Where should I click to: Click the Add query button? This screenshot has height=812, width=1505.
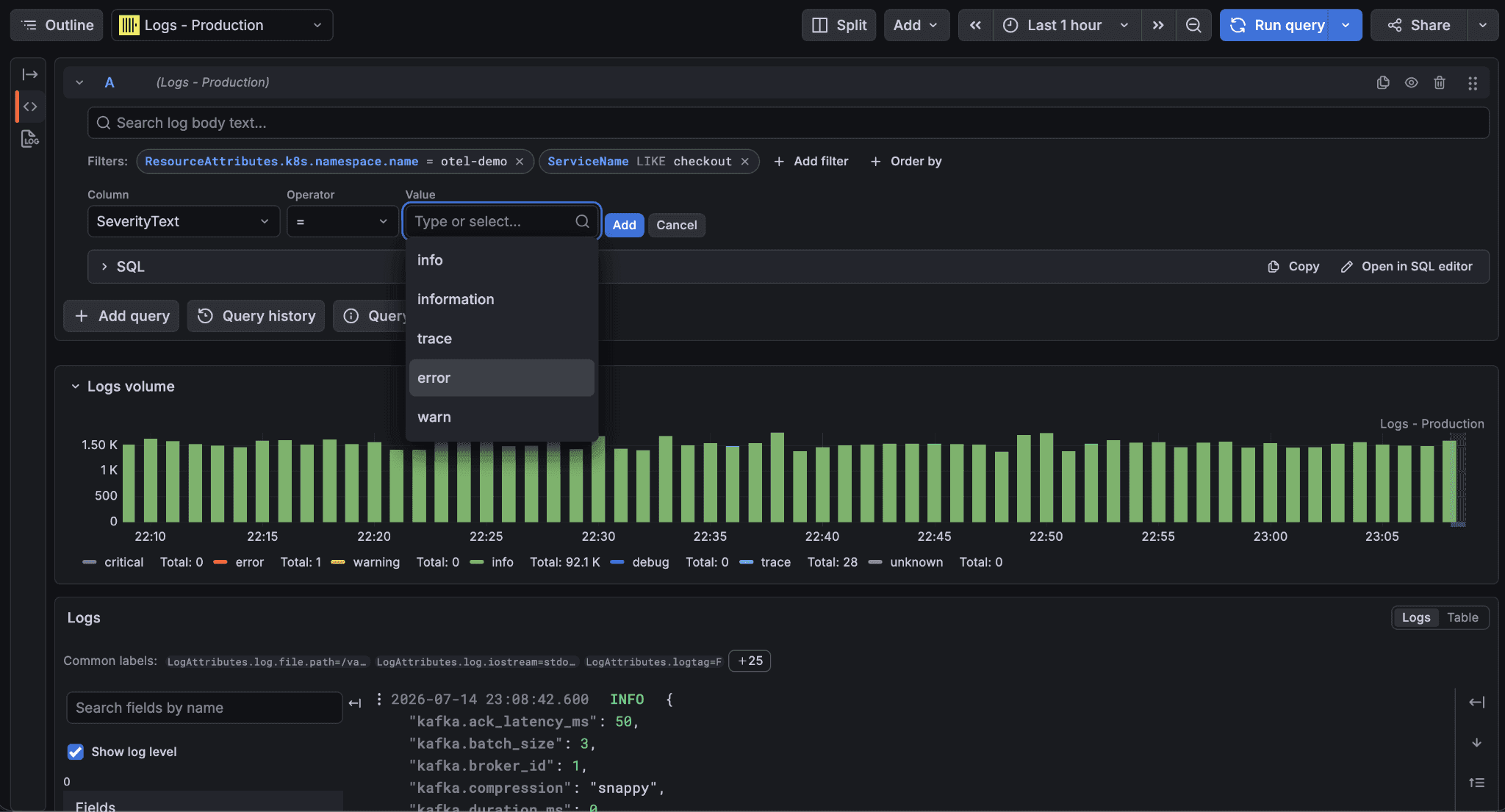coord(121,316)
